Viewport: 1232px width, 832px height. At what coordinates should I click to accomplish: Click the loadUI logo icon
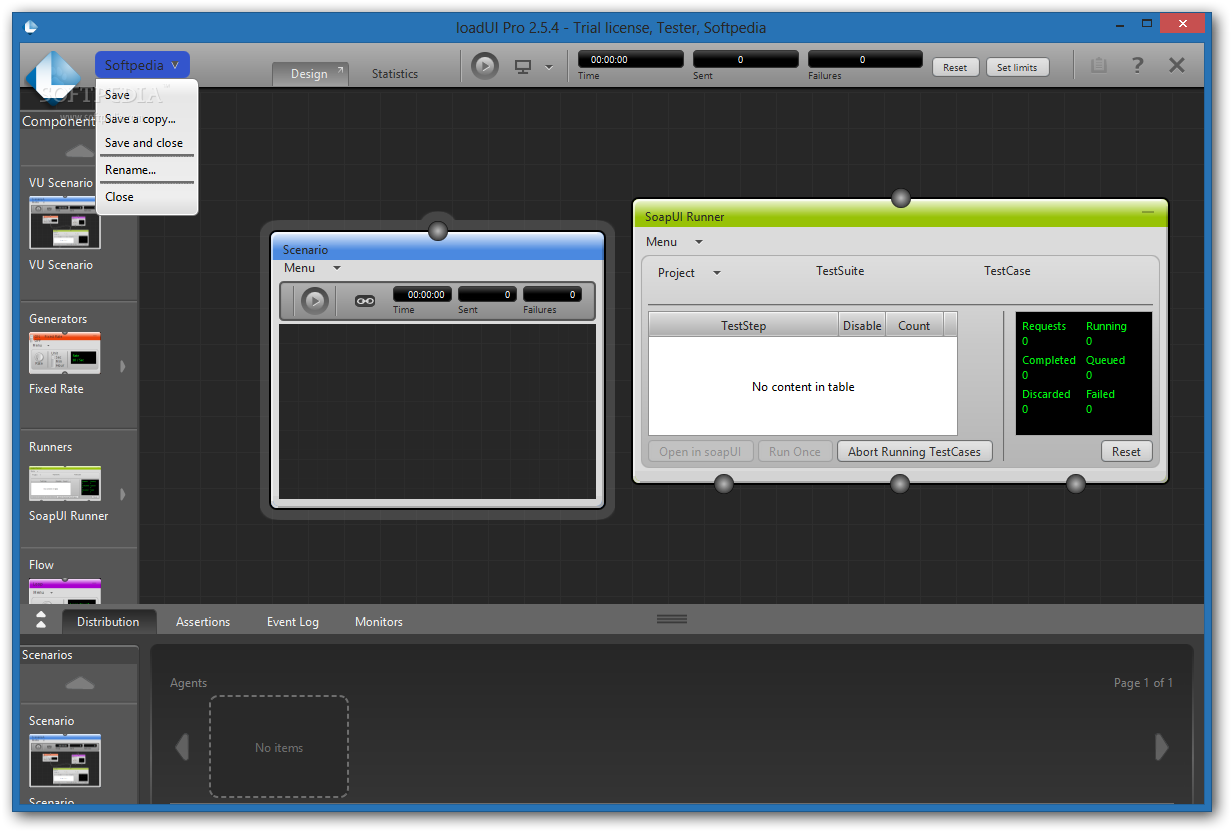pos(51,78)
